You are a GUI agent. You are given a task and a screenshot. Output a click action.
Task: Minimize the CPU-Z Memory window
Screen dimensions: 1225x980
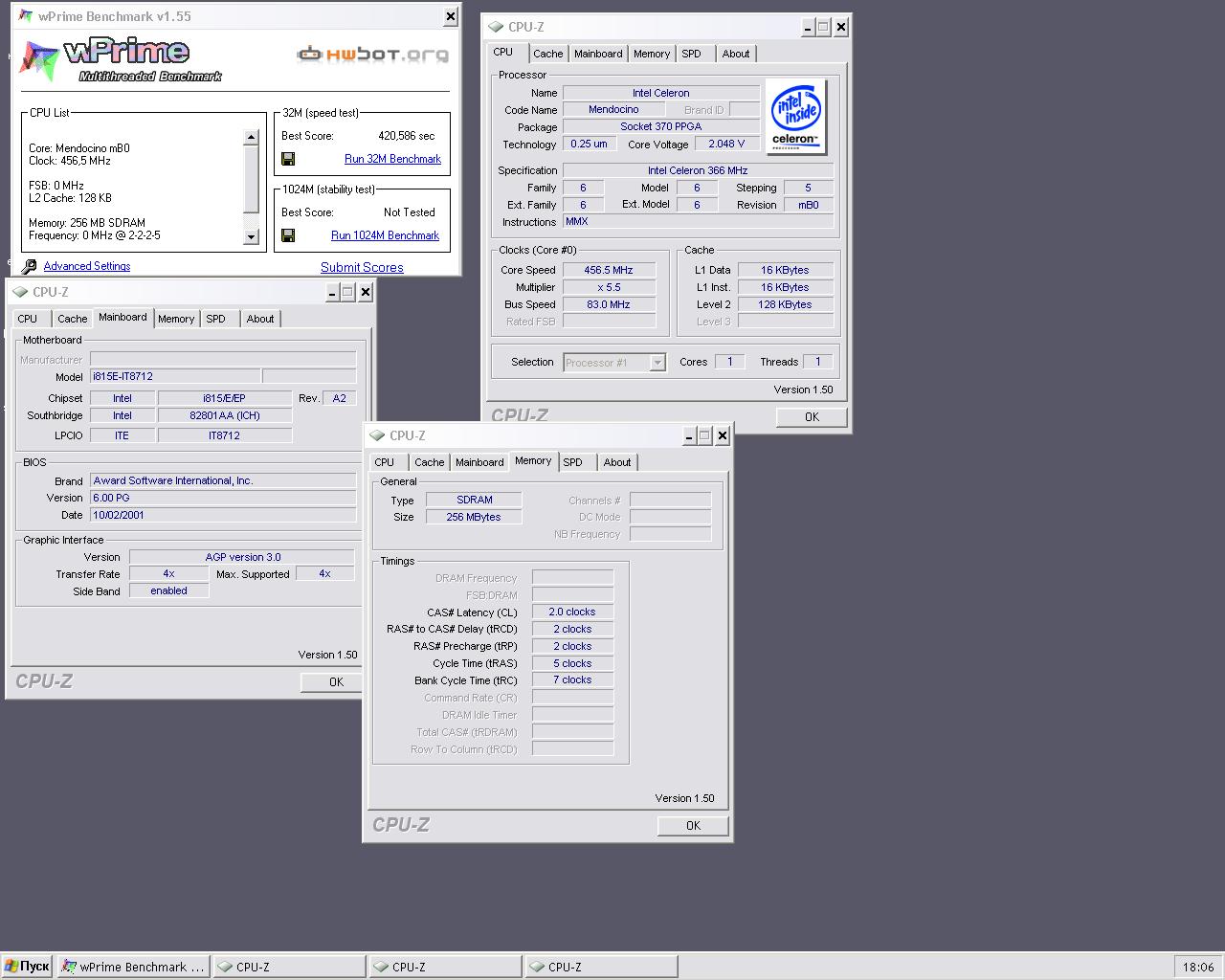click(689, 435)
